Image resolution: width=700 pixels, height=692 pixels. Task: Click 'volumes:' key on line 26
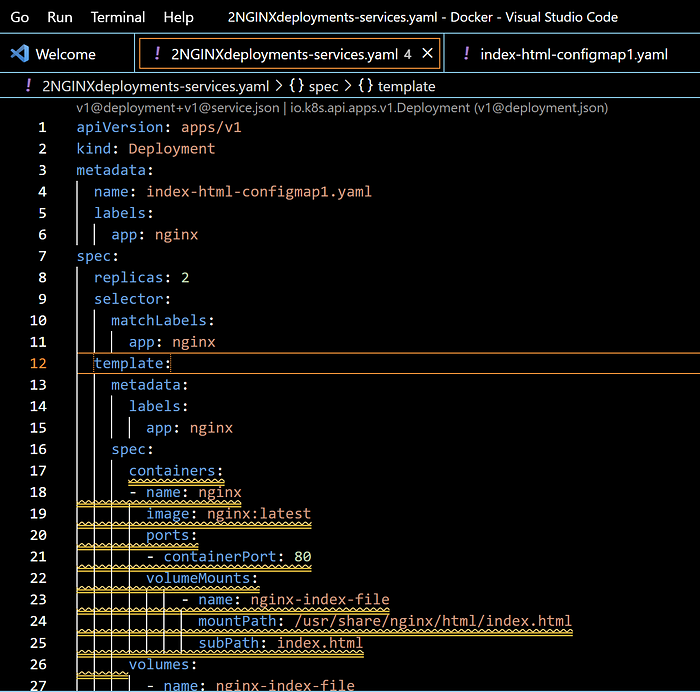coord(163,664)
